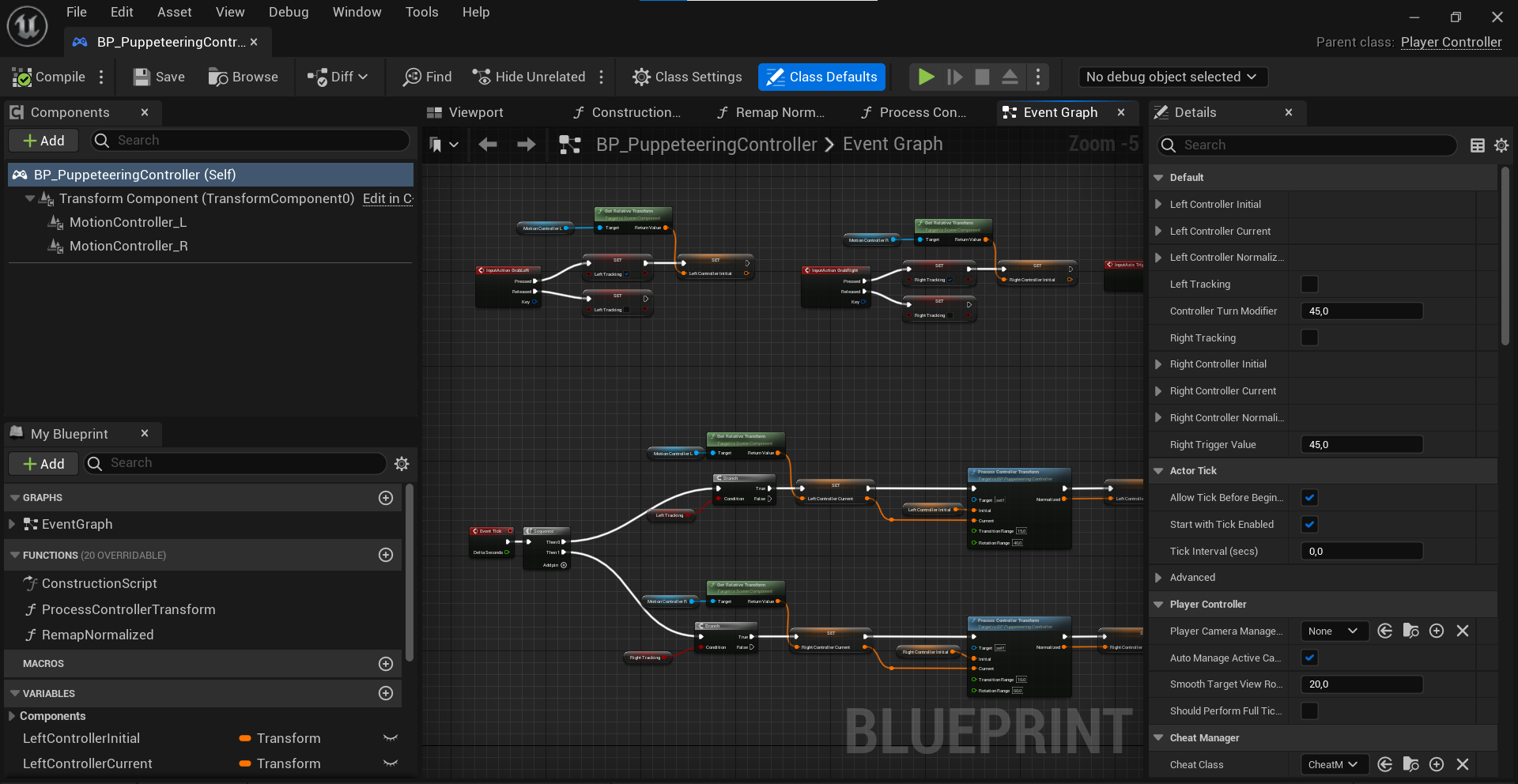The height and width of the screenshot is (784, 1518).
Task: Open the No debug object selected dropdown
Action: point(1172,77)
